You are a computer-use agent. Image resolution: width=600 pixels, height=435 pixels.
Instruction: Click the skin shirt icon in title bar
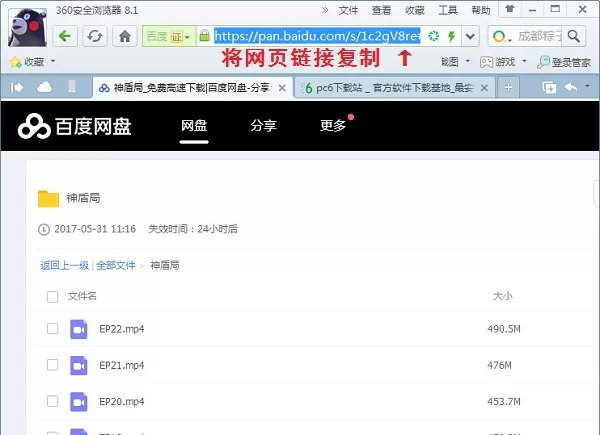click(509, 9)
